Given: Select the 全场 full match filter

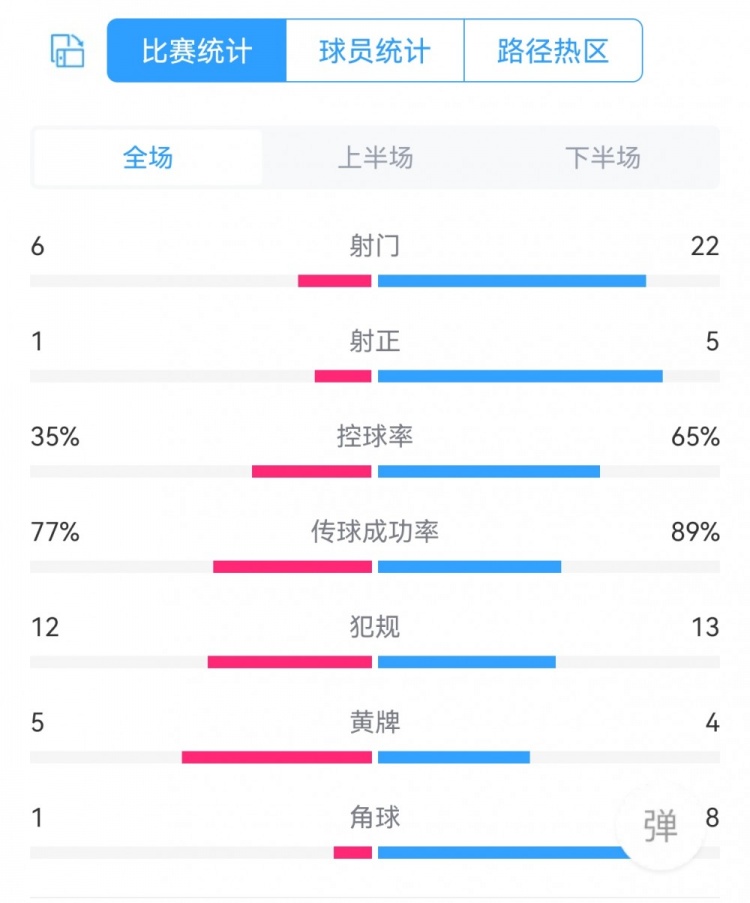Looking at the screenshot, I should coord(148,158).
